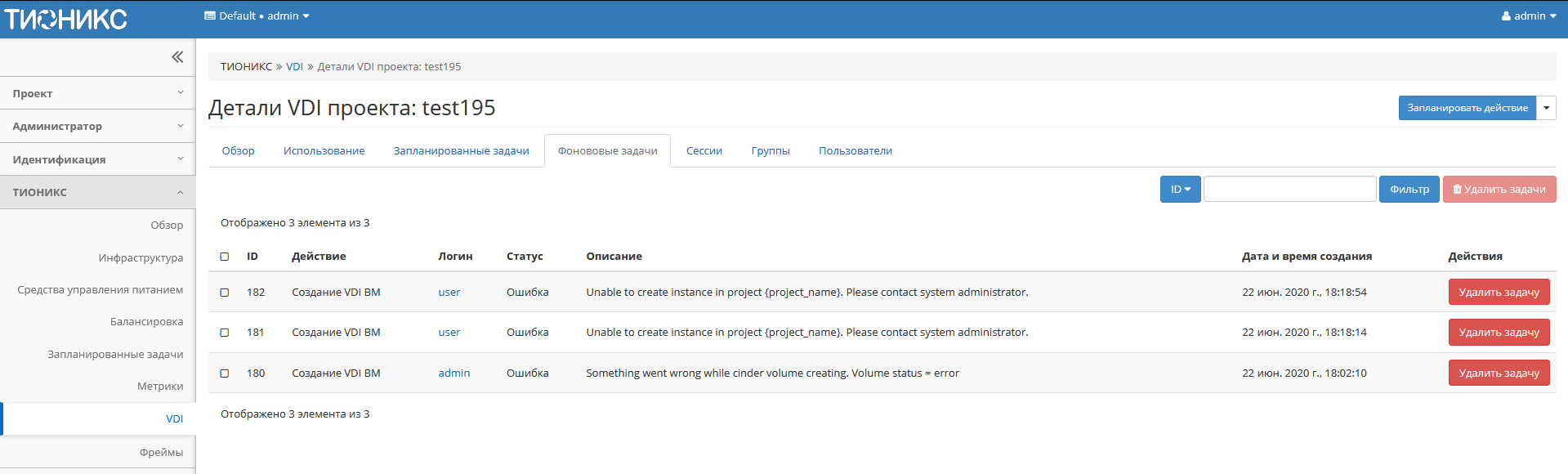Collapse the ТИОНИКС sidebar section
Screen dimensions: 1568x474
point(97,193)
